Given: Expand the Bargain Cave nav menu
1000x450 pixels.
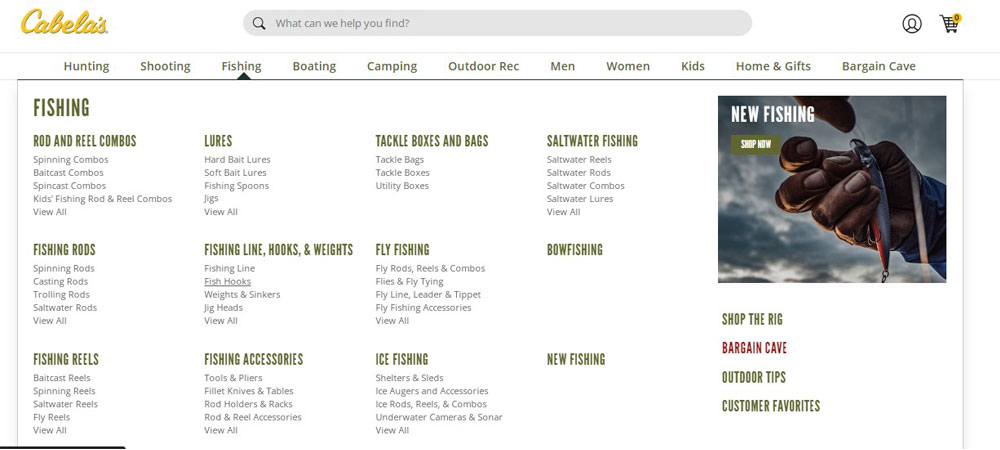Looking at the screenshot, I should pyautogui.click(x=878, y=66).
